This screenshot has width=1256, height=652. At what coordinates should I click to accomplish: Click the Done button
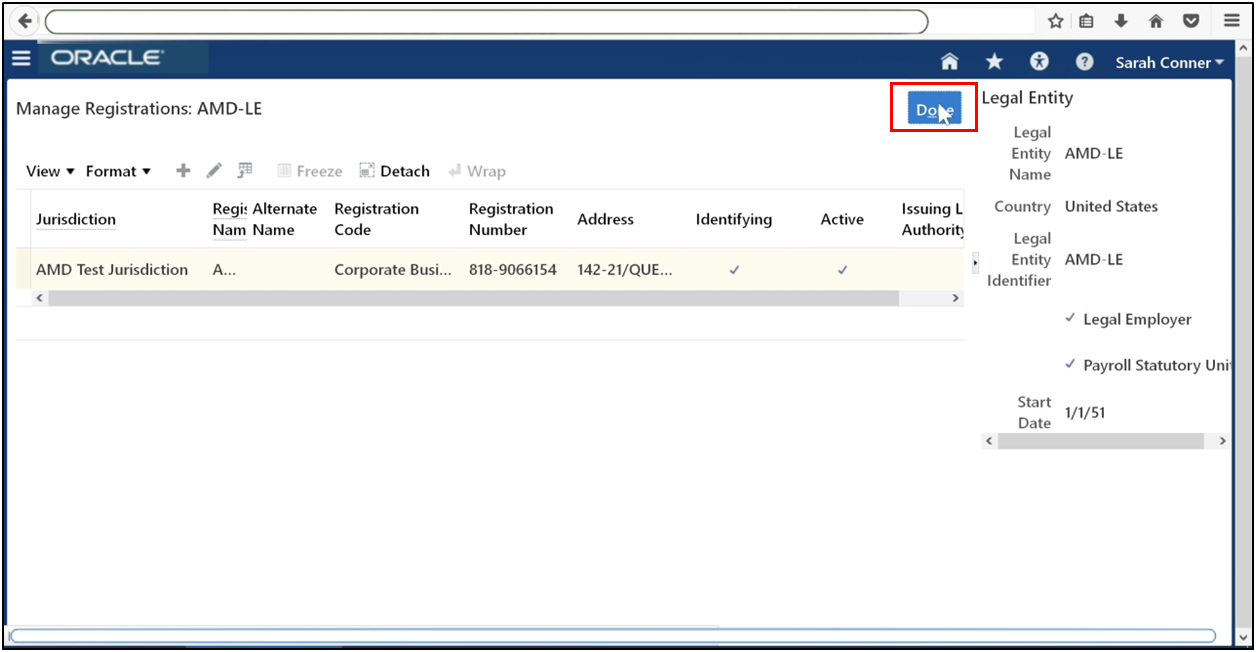[933, 108]
